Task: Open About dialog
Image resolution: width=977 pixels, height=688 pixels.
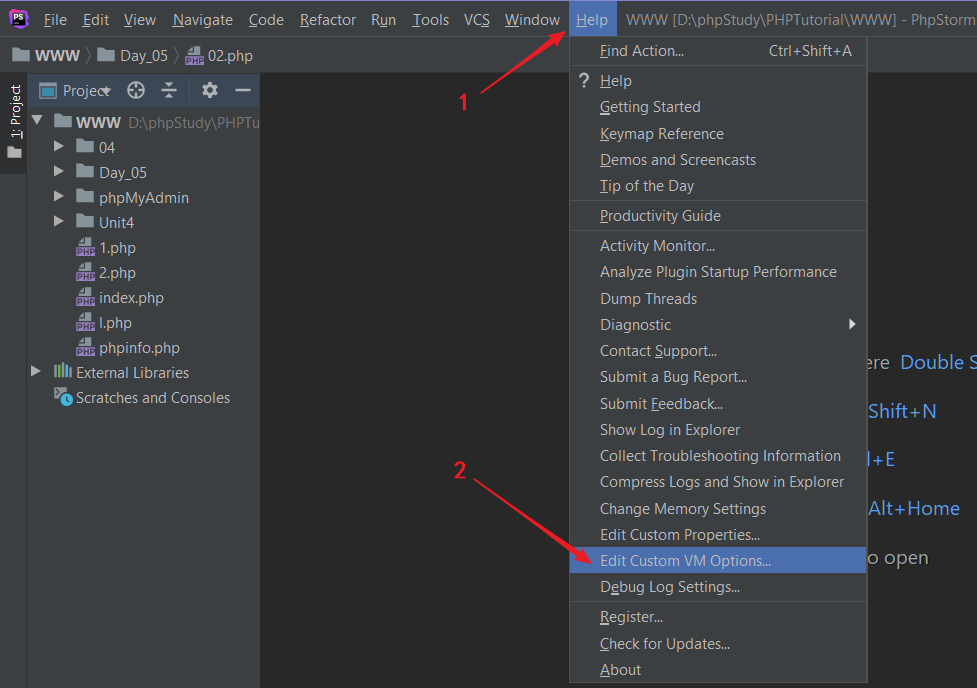Action: point(718,670)
